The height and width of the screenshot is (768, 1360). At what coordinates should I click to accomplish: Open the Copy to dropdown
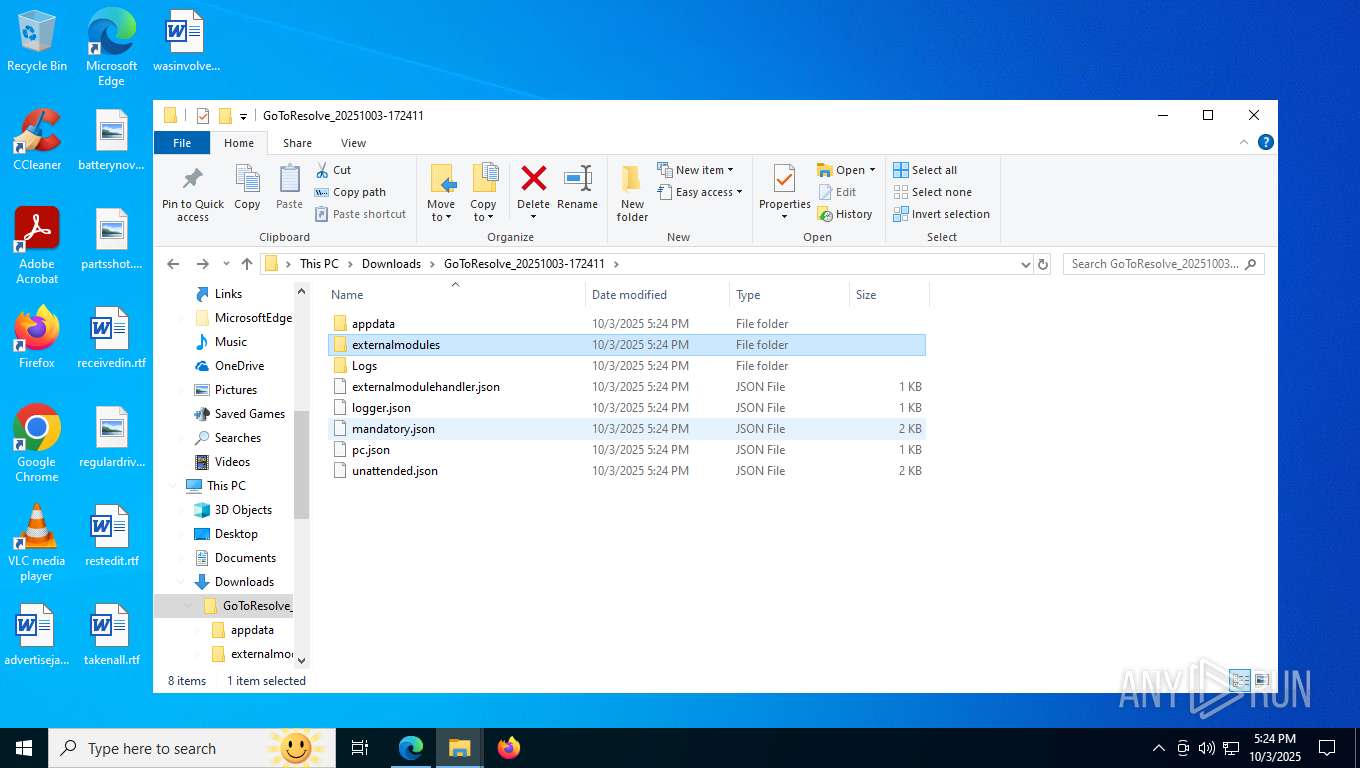pos(483,193)
